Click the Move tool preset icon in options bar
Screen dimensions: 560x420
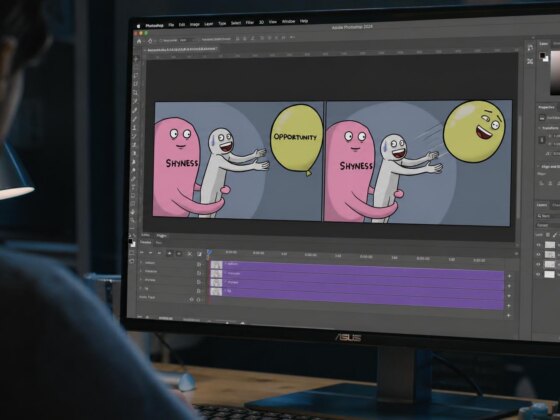click(150, 41)
